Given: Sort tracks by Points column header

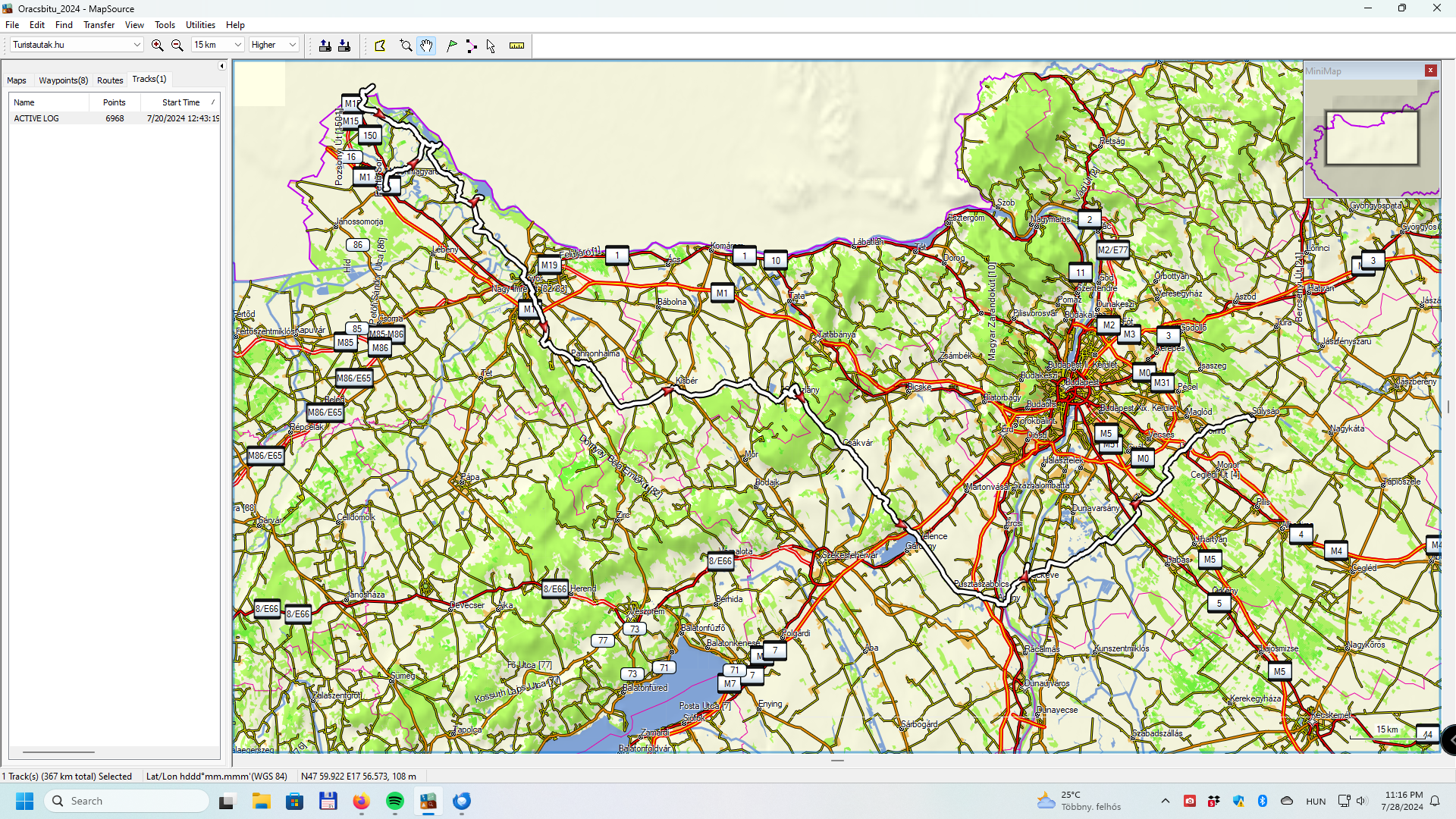Looking at the screenshot, I should [114, 102].
